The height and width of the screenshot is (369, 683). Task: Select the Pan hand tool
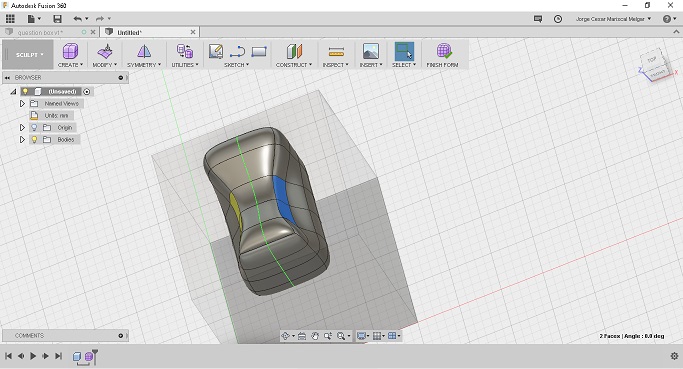pos(315,336)
